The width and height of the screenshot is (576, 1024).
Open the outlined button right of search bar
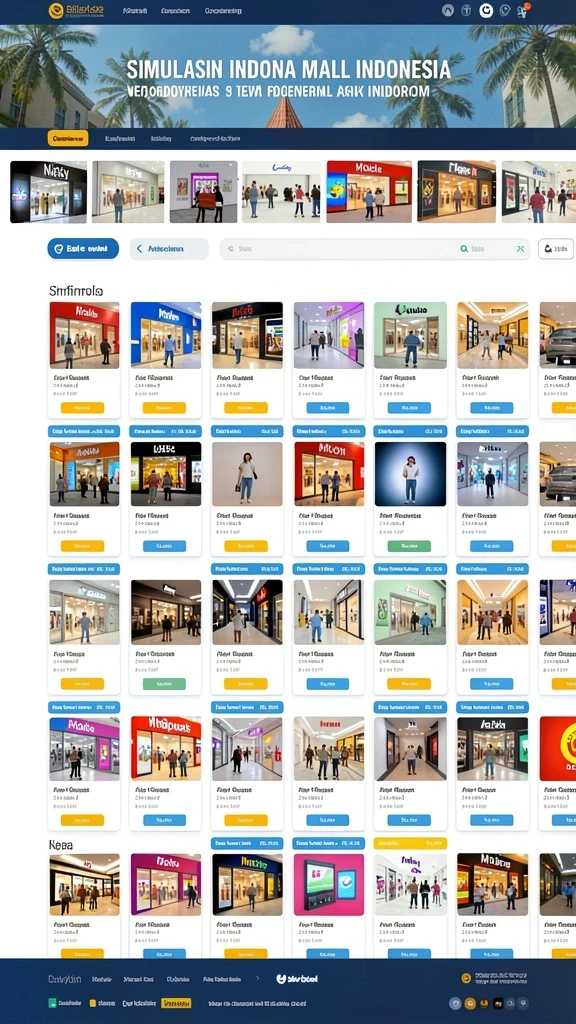(556, 249)
